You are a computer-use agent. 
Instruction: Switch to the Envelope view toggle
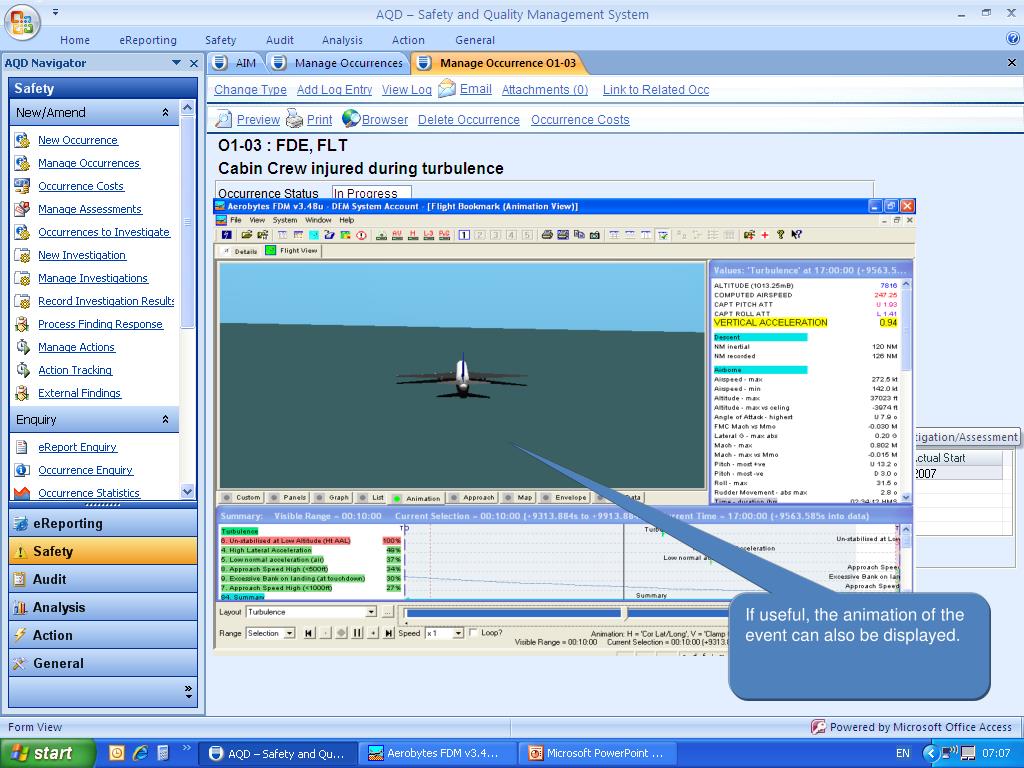click(565, 498)
